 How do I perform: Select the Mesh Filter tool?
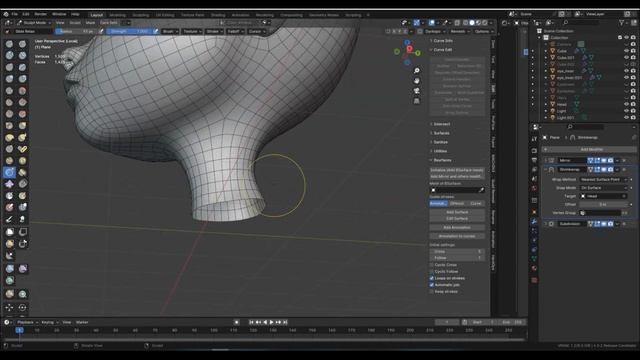pos(10,269)
